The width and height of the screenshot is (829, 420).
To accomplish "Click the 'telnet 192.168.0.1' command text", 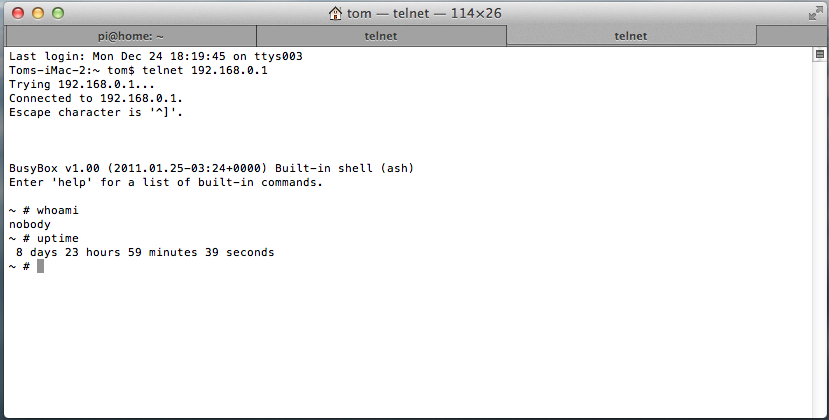I will click(206, 71).
